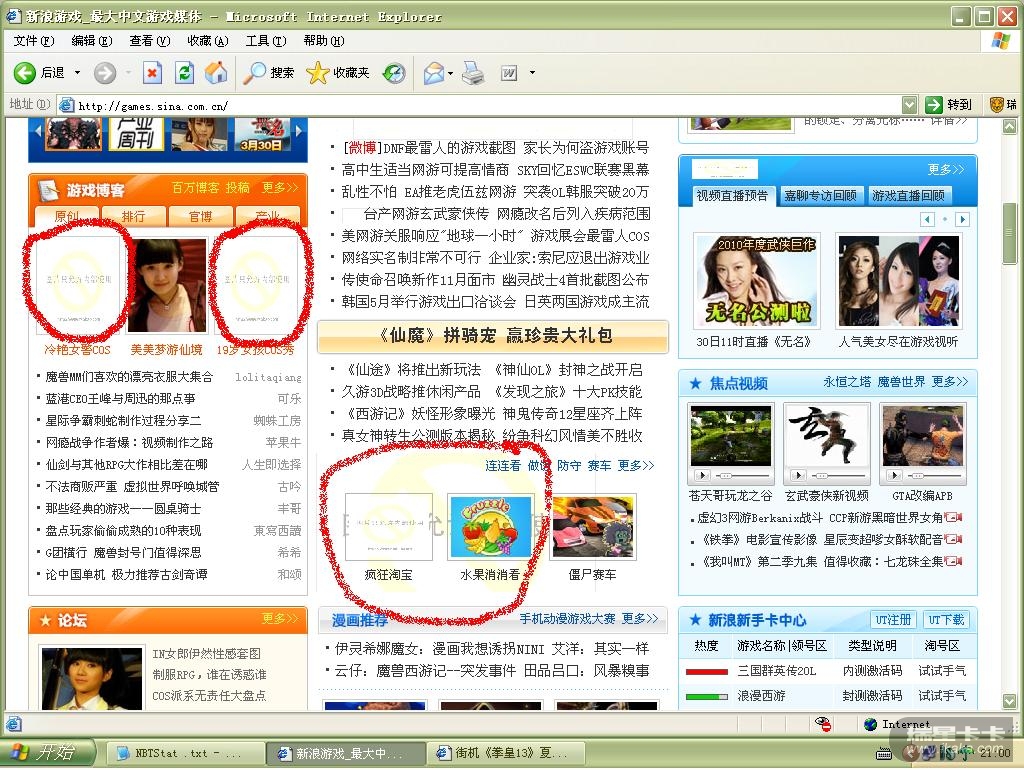Click 无名公测啦 live broadcast image
Viewport: 1024px width, 770px height.
[x=756, y=281]
